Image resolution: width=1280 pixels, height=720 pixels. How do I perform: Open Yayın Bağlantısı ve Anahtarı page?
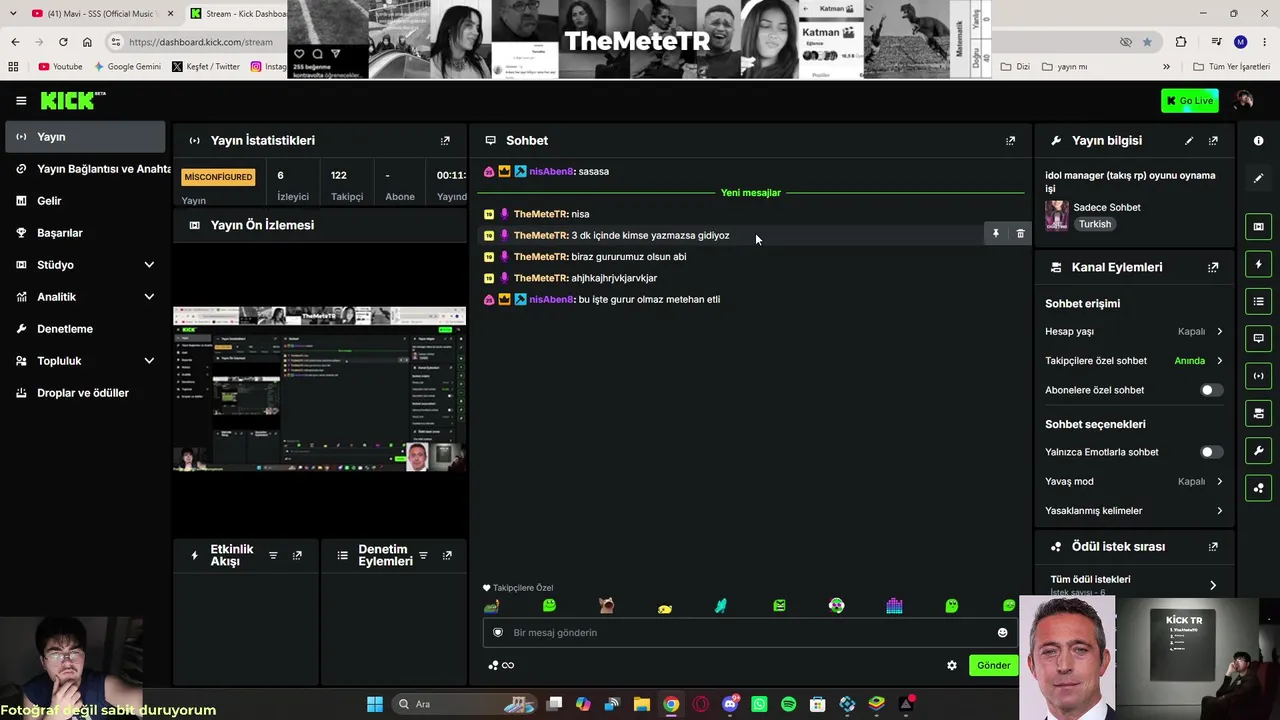click(x=84, y=169)
